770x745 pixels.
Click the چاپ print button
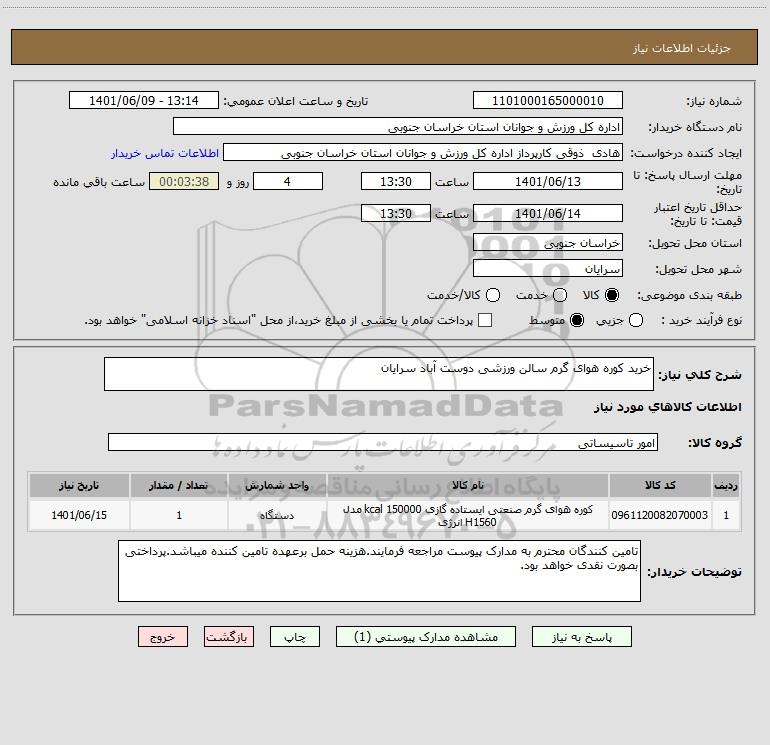[x=295, y=637]
